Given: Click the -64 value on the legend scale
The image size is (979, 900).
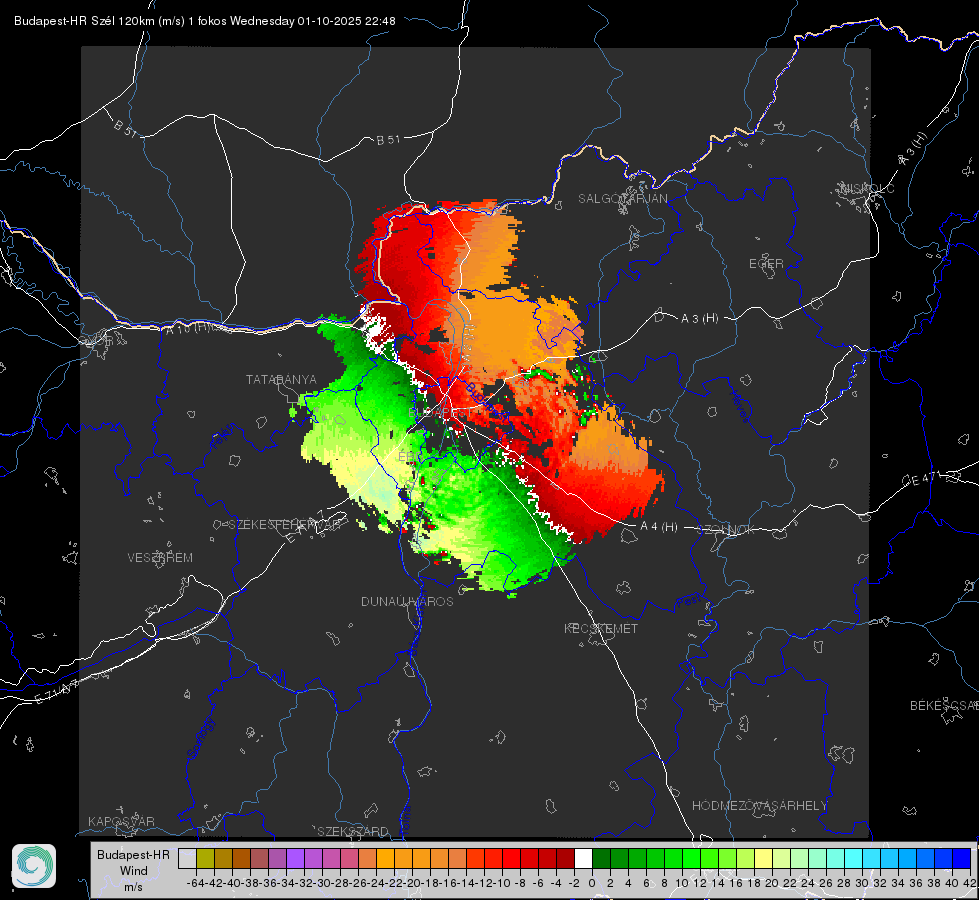Looking at the screenshot, I should pos(195,883).
